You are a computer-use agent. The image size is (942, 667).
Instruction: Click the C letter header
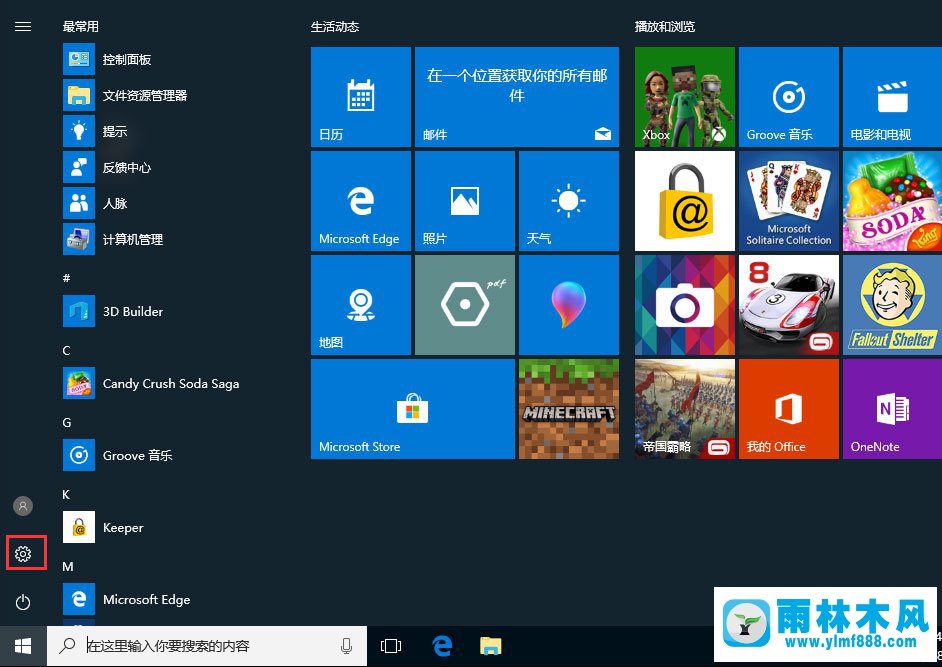click(x=66, y=350)
